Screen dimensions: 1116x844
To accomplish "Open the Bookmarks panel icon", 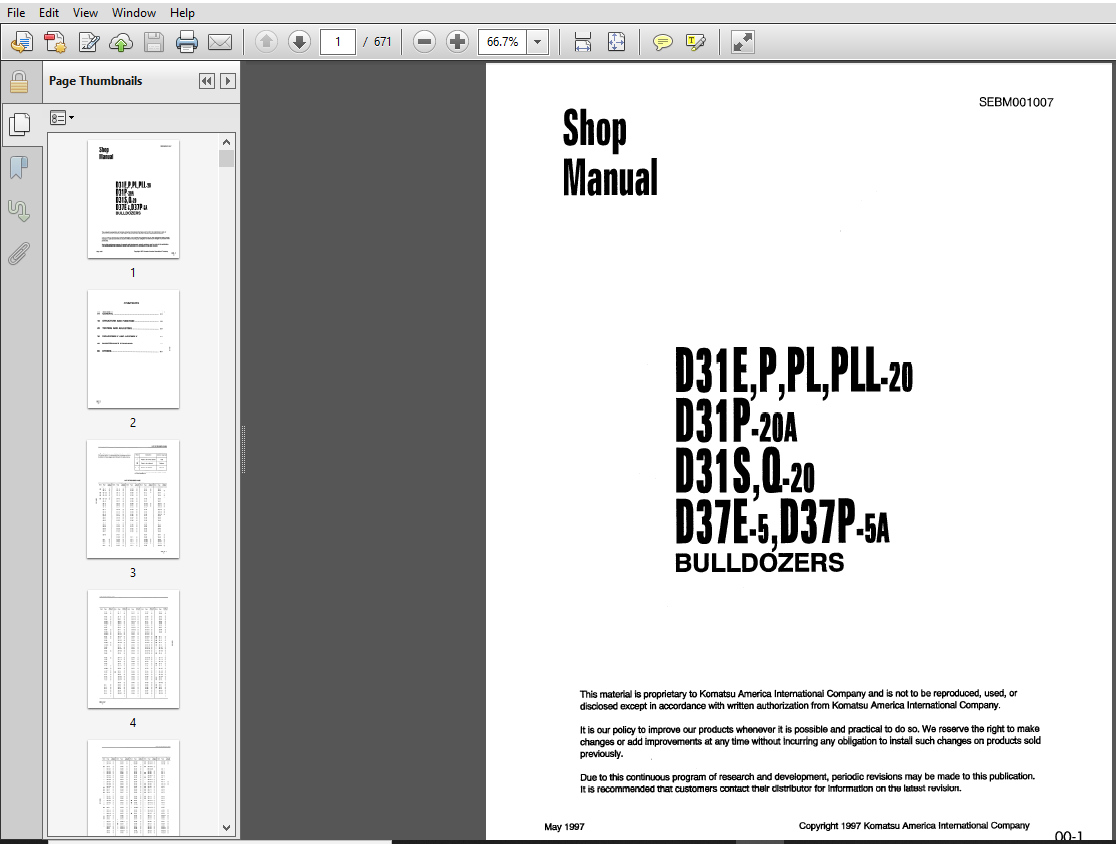I will 19,168.
